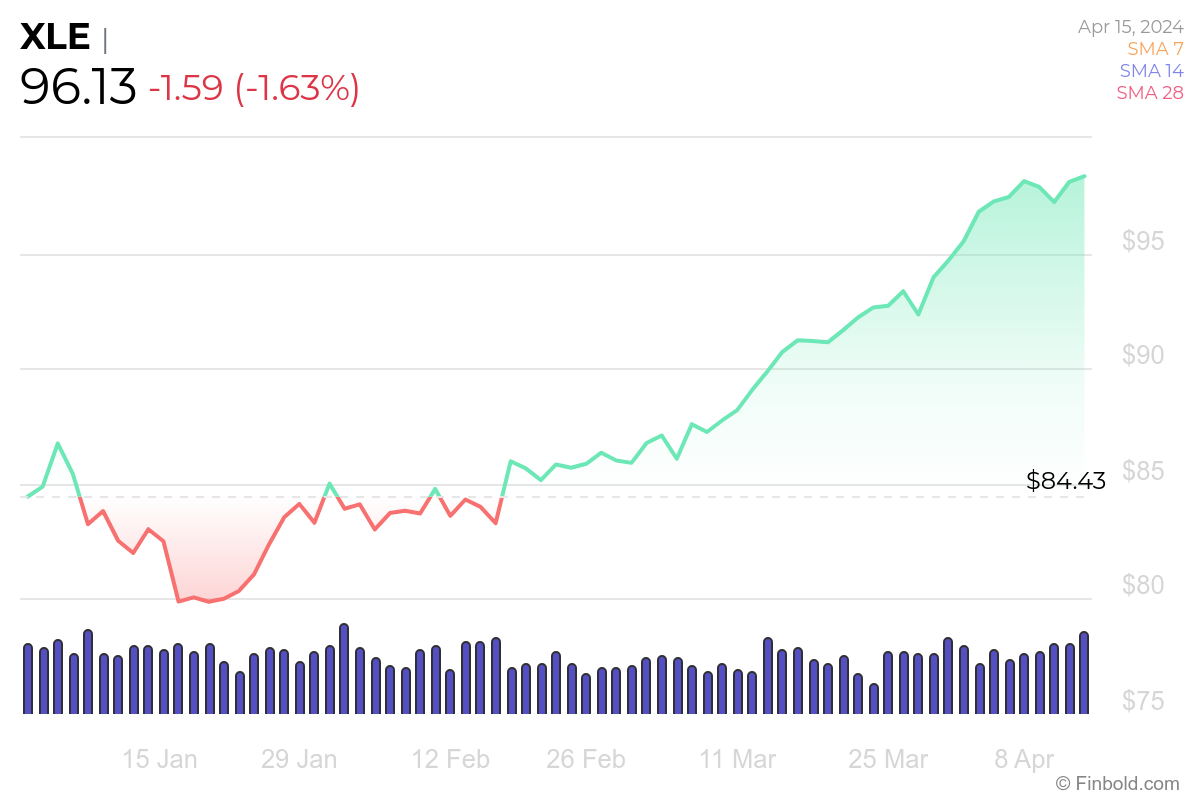Click the -1.59 (-1.63%) price change

coord(254,88)
